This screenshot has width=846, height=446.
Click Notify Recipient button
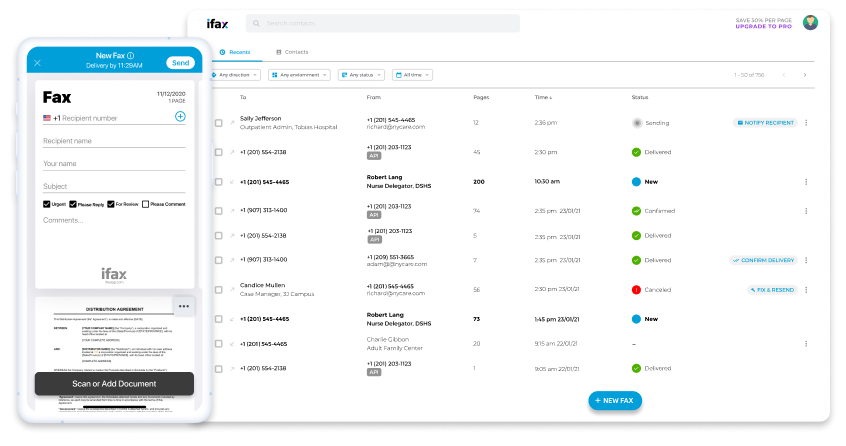click(766, 123)
